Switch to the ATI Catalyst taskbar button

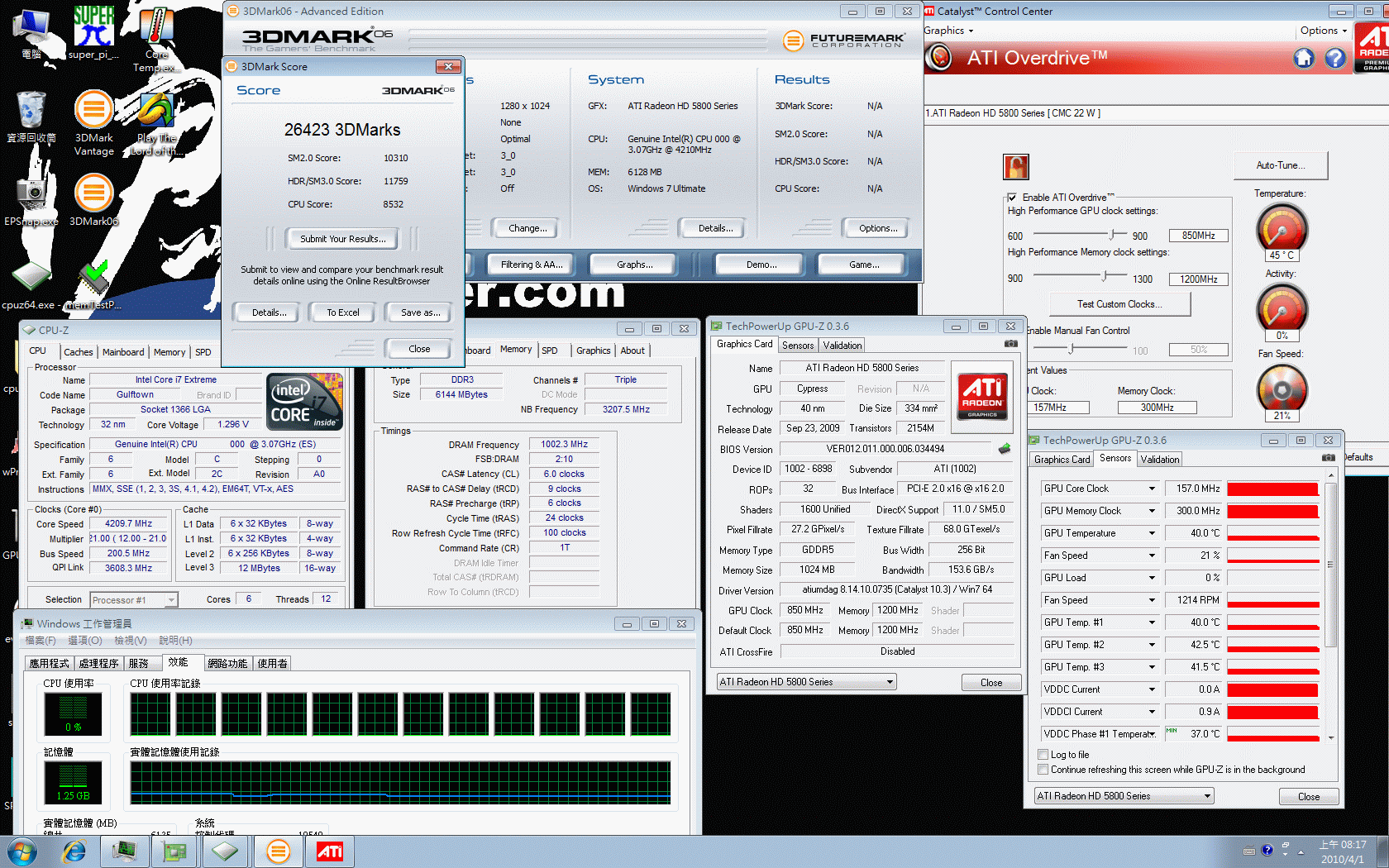[330, 851]
